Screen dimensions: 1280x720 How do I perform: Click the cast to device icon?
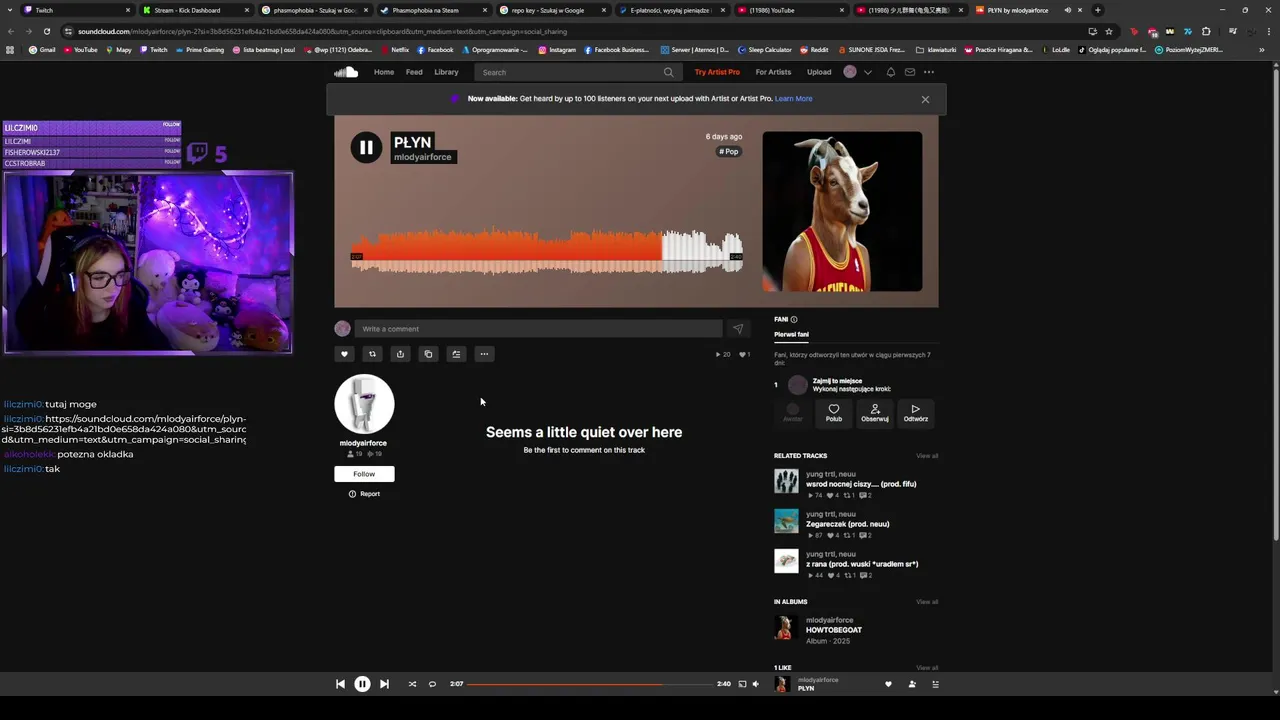[742, 684]
